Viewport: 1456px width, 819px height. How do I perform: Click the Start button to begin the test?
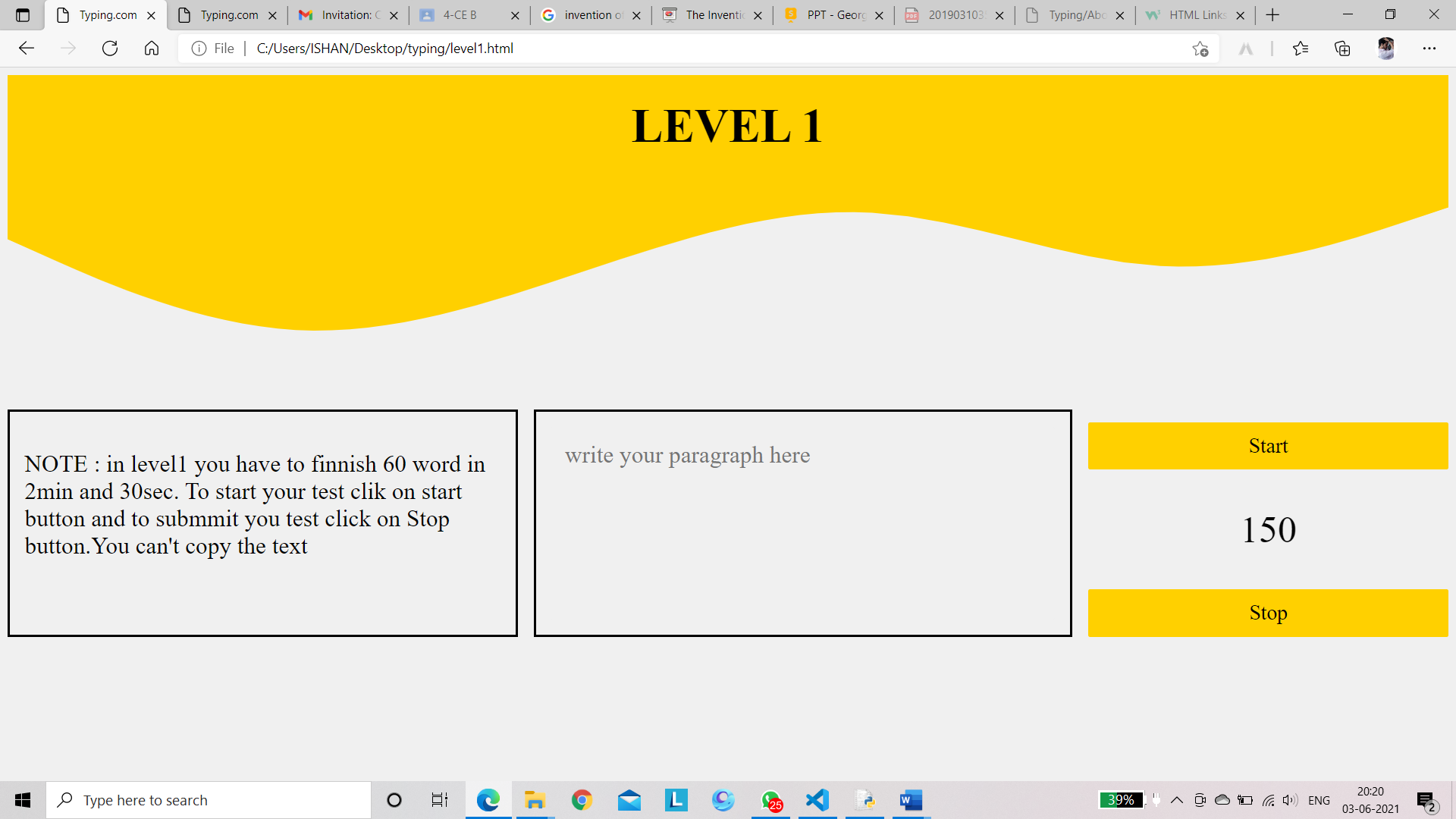pyautogui.click(x=1267, y=446)
